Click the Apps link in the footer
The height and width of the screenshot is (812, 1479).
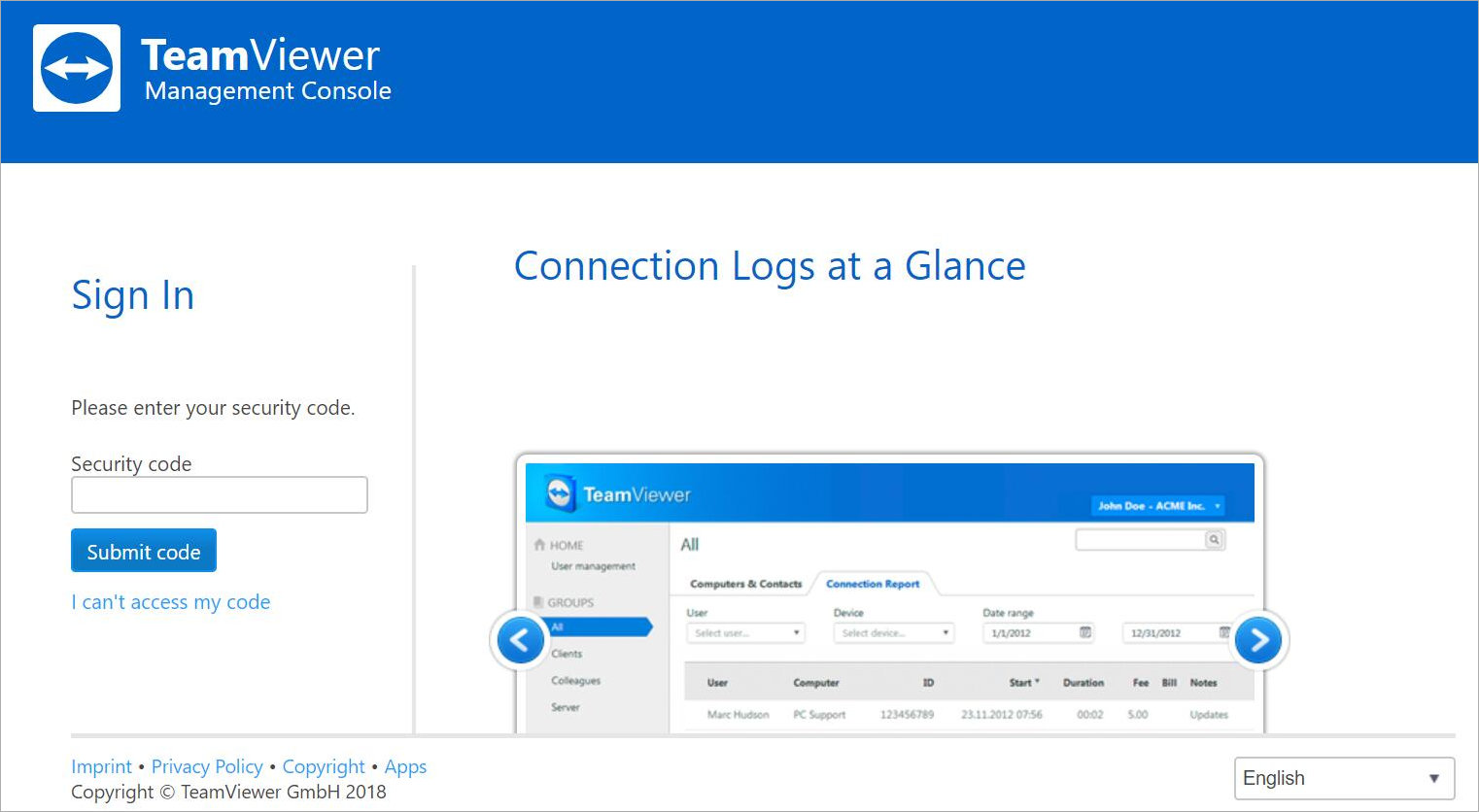point(405,766)
